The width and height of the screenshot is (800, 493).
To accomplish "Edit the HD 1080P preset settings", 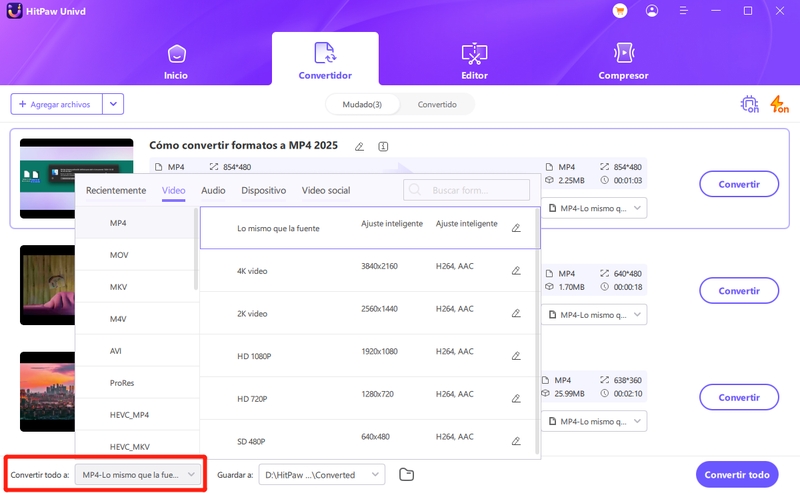I will 516,356.
